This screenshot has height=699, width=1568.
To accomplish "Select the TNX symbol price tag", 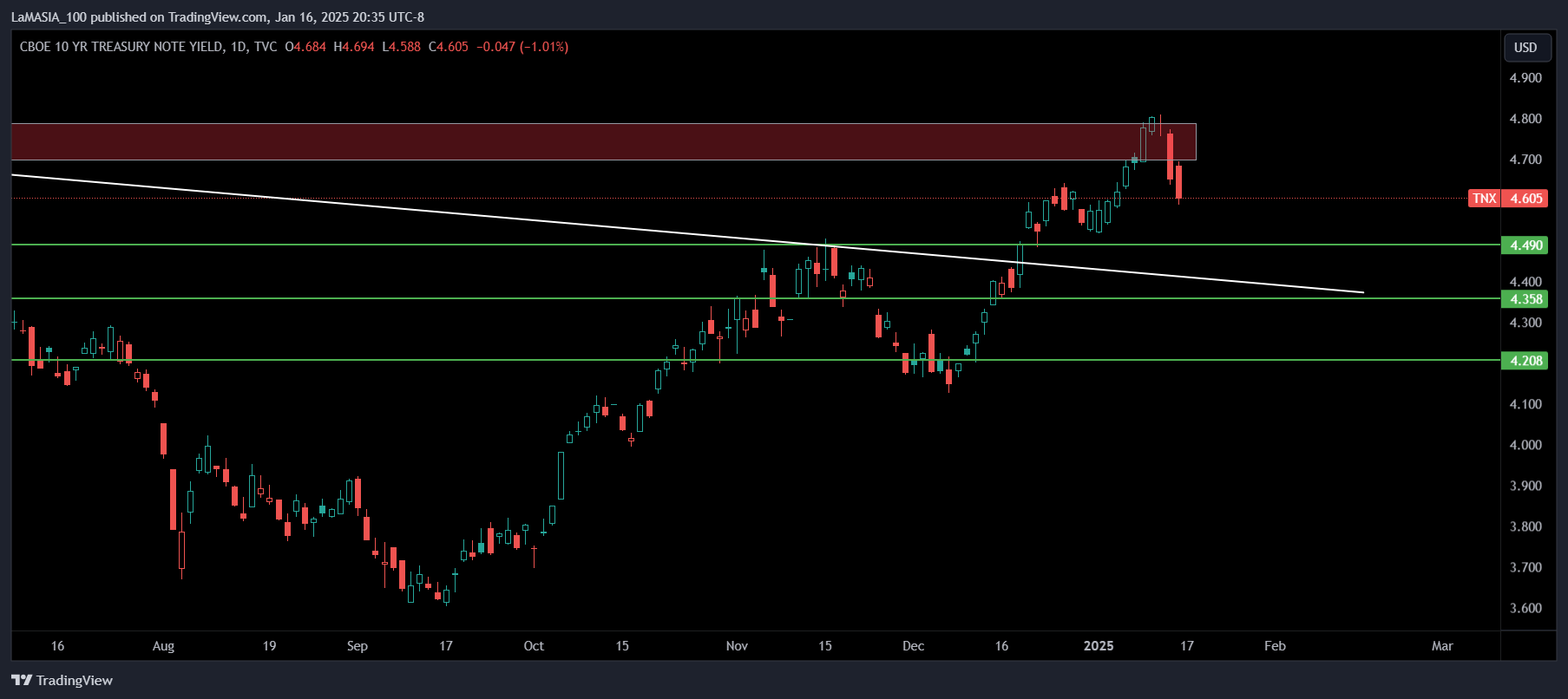I will (1484, 199).
